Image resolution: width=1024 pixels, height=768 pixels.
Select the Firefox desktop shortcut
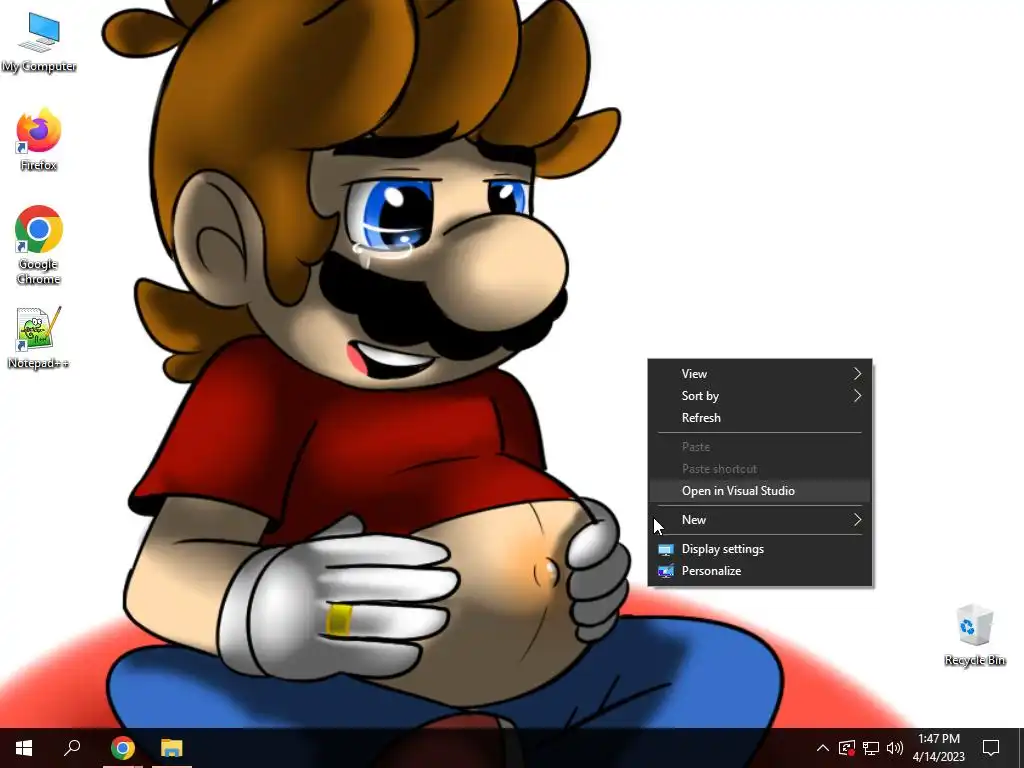point(39,140)
